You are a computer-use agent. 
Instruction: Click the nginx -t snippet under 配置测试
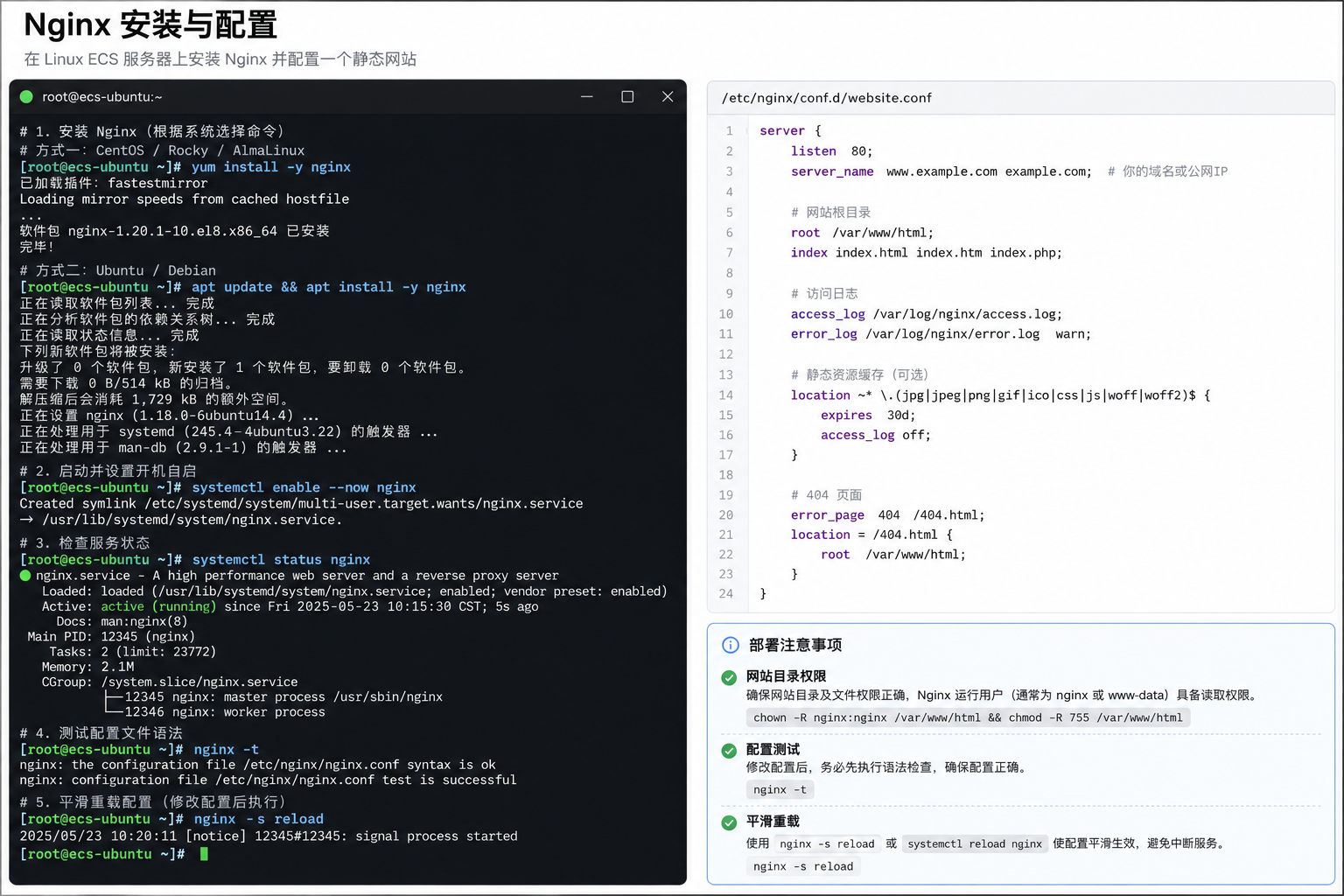pyautogui.click(x=780, y=789)
